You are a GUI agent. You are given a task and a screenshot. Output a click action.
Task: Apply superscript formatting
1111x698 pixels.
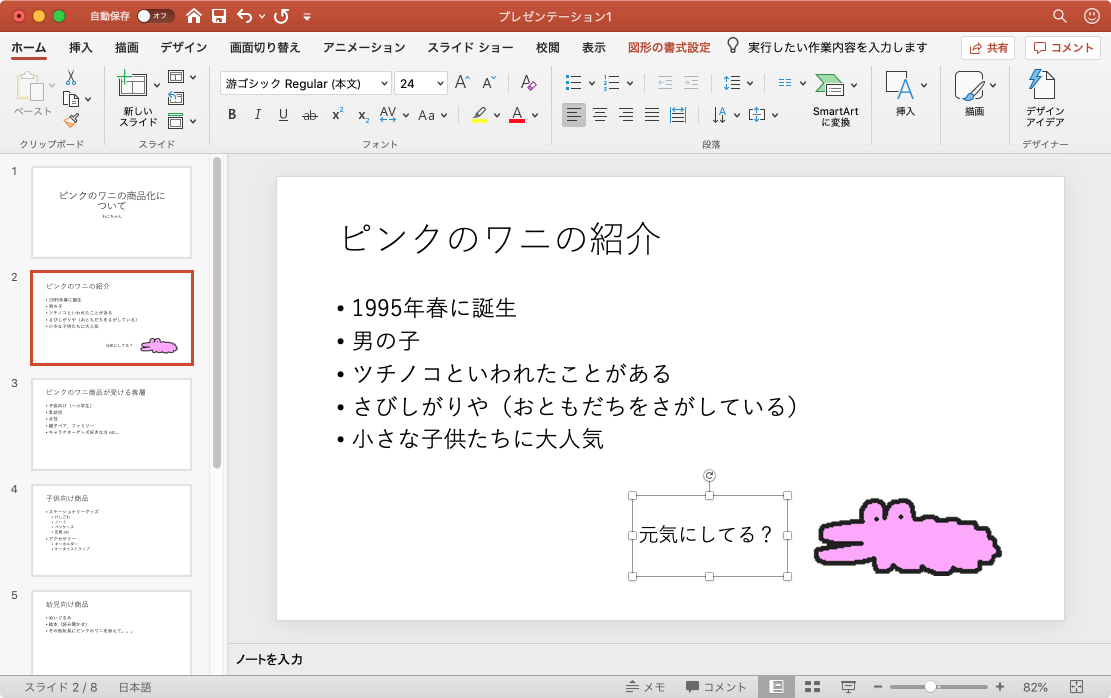click(338, 114)
